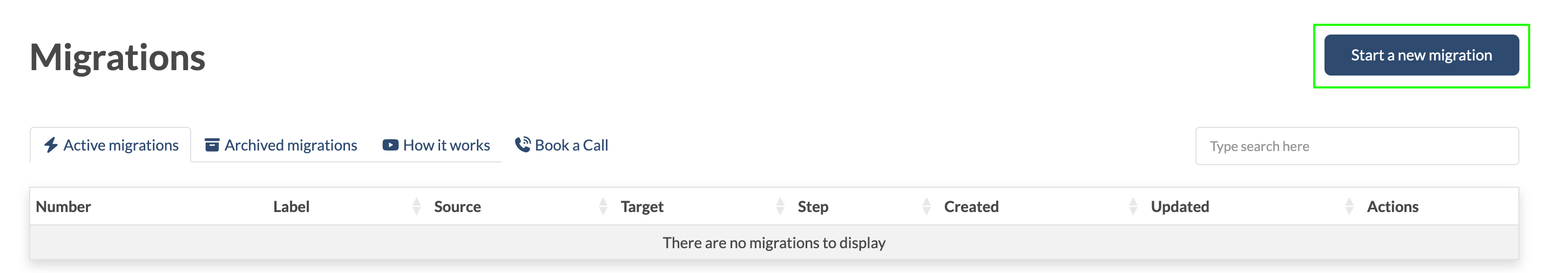Click the phone icon beside Book a Call
This screenshot has width=1568, height=273.
pyautogui.click(x=522, y=145)
